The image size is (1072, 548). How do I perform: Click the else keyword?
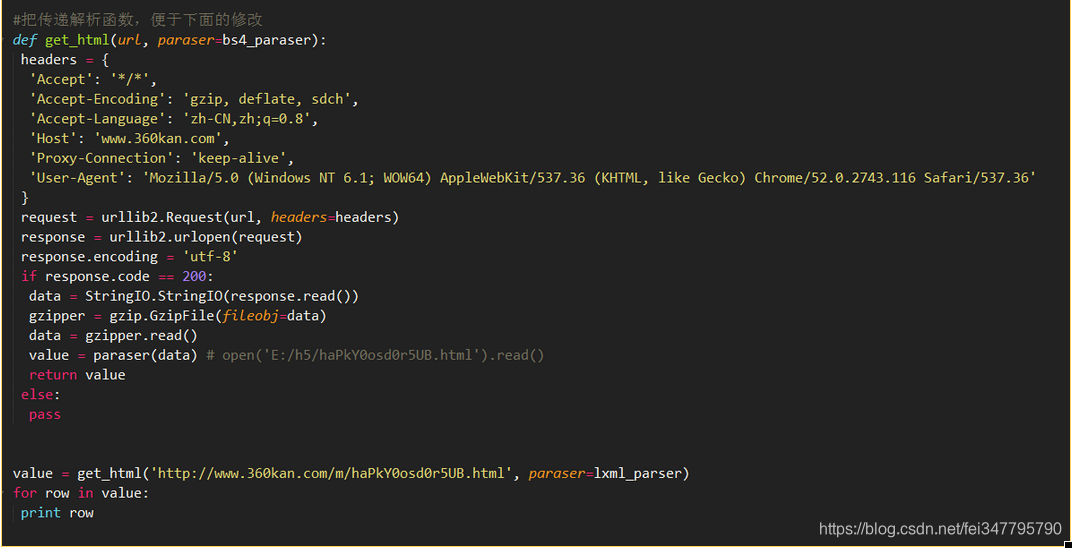(x=37, y=394)
